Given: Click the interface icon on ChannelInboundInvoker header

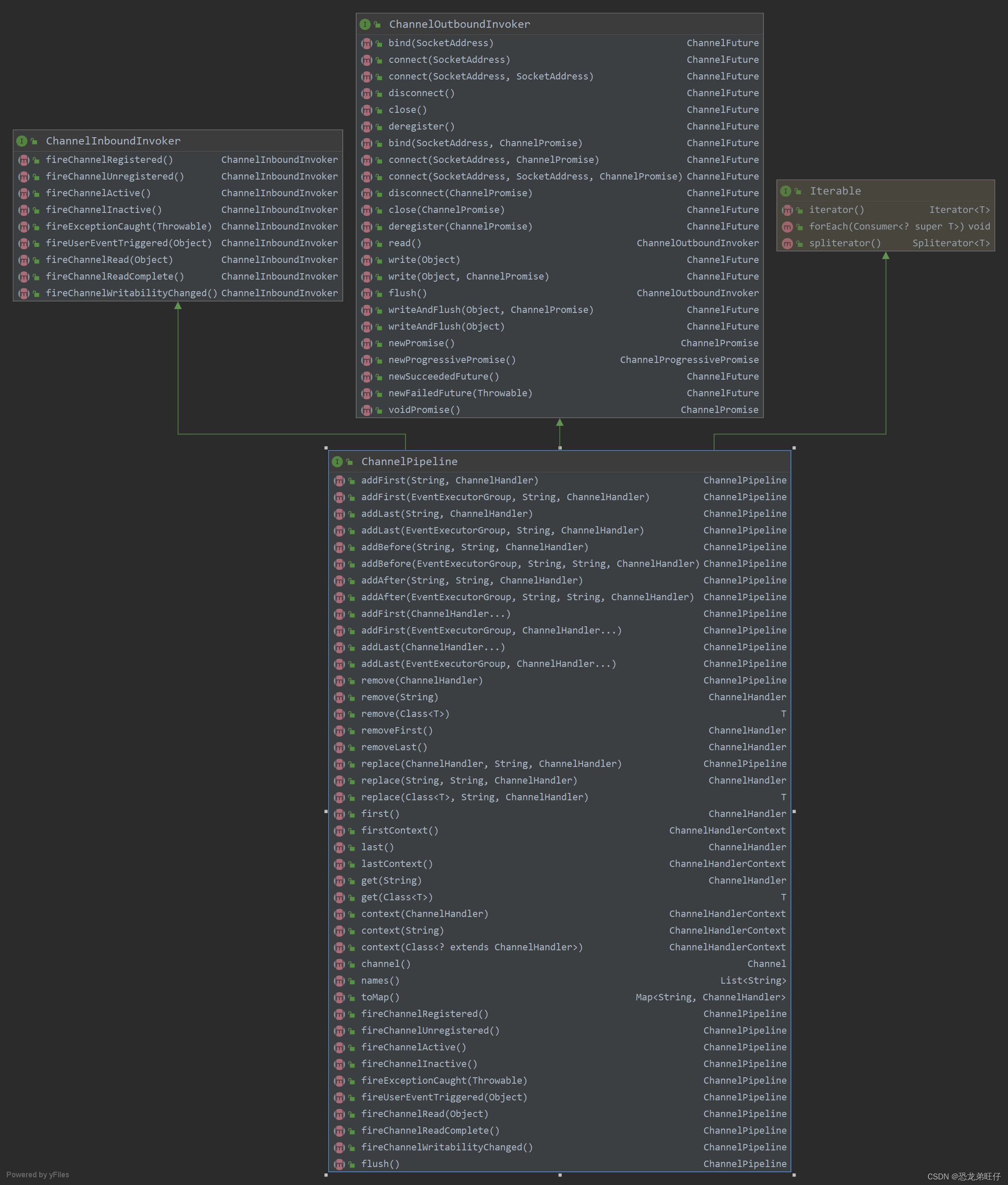Looking at the screenshot, I should 21,141.
